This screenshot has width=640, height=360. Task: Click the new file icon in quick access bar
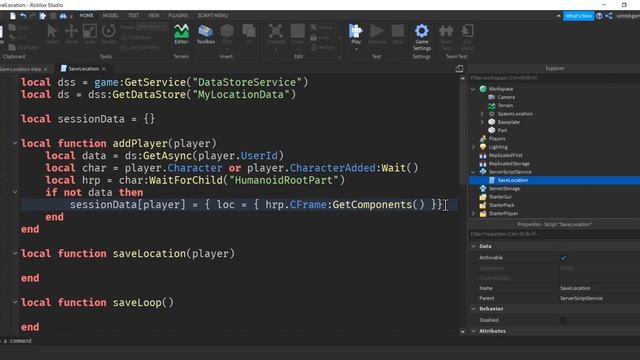tap(13, 16)
